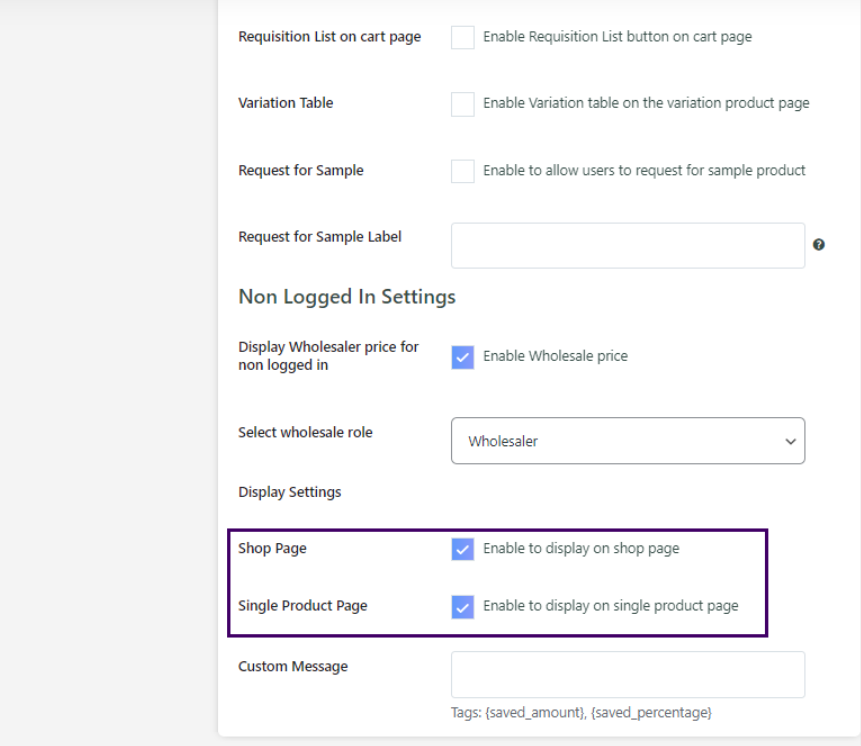Open the Select wholesale role dropdown
The image size is (861, 746).
628,441
